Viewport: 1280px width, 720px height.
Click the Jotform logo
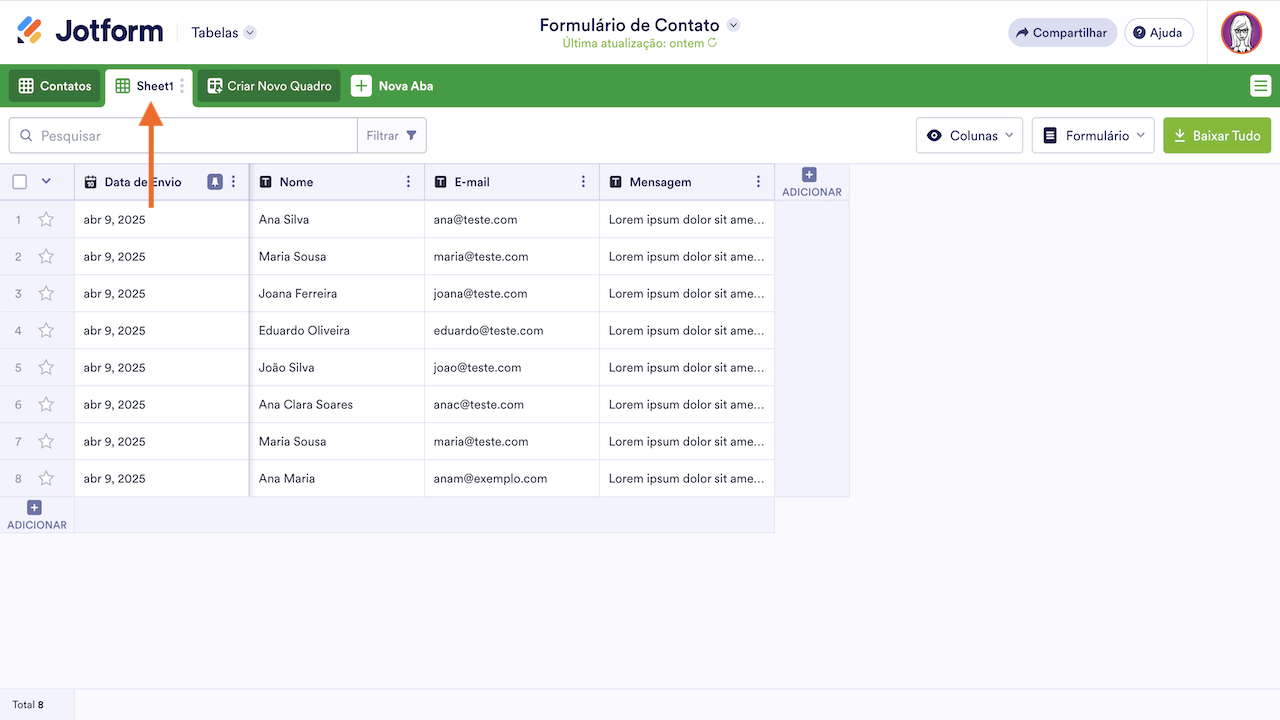tap(90, 32)
